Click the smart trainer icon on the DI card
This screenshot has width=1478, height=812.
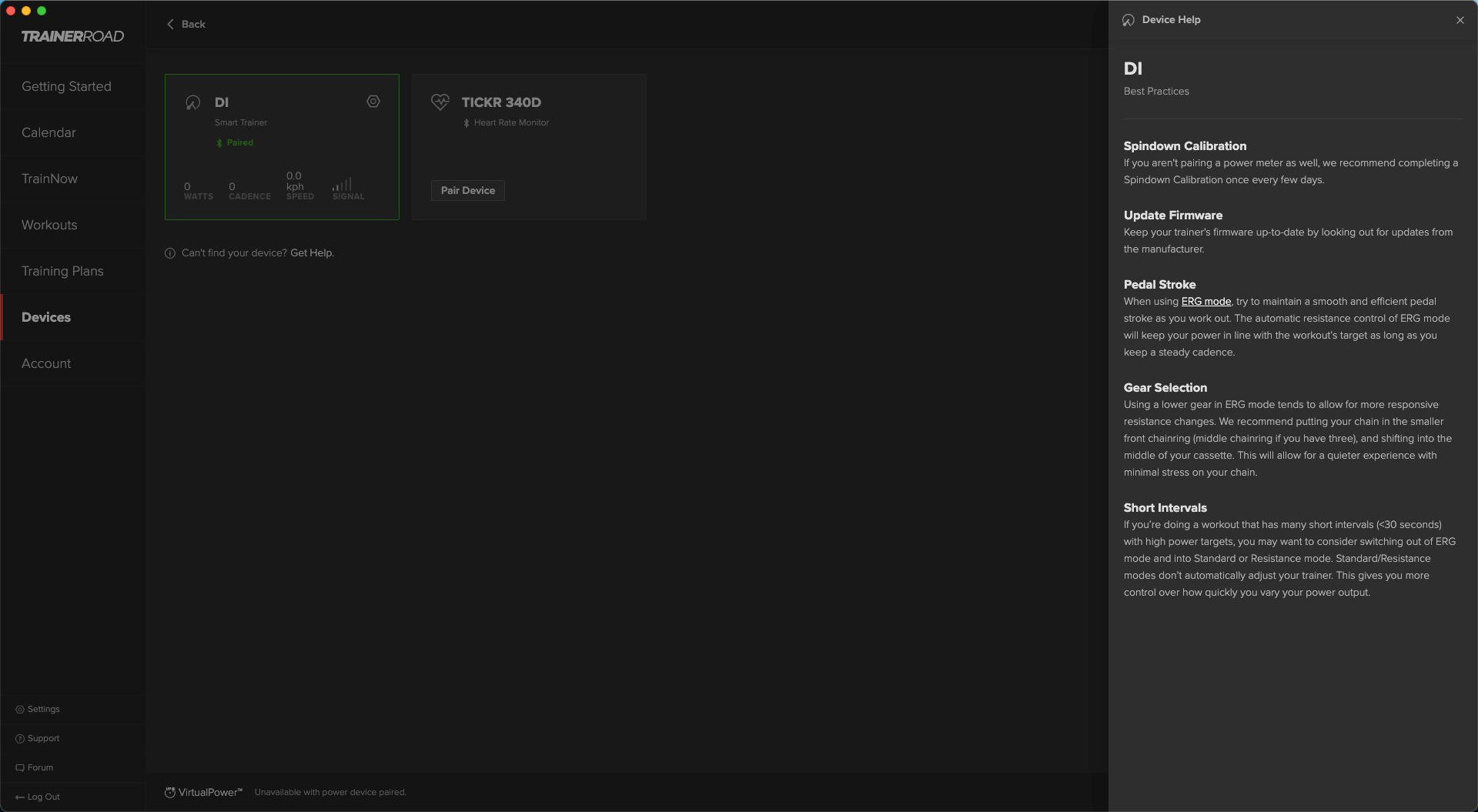pyautogui.click(x=192, y=102)
